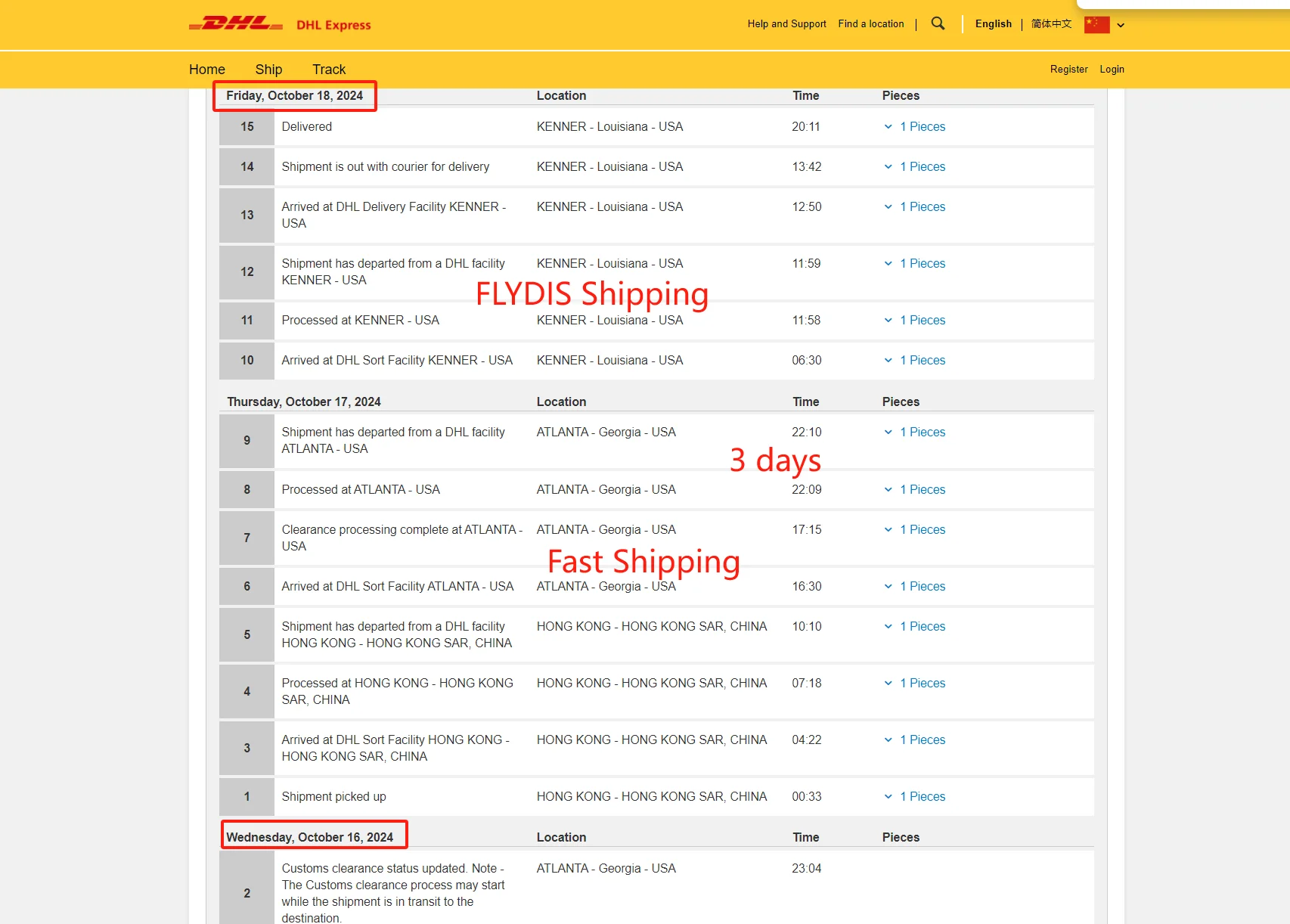Expand pieces chevron for Delivered row
1290x924 pixels.
tap(888, 127)
